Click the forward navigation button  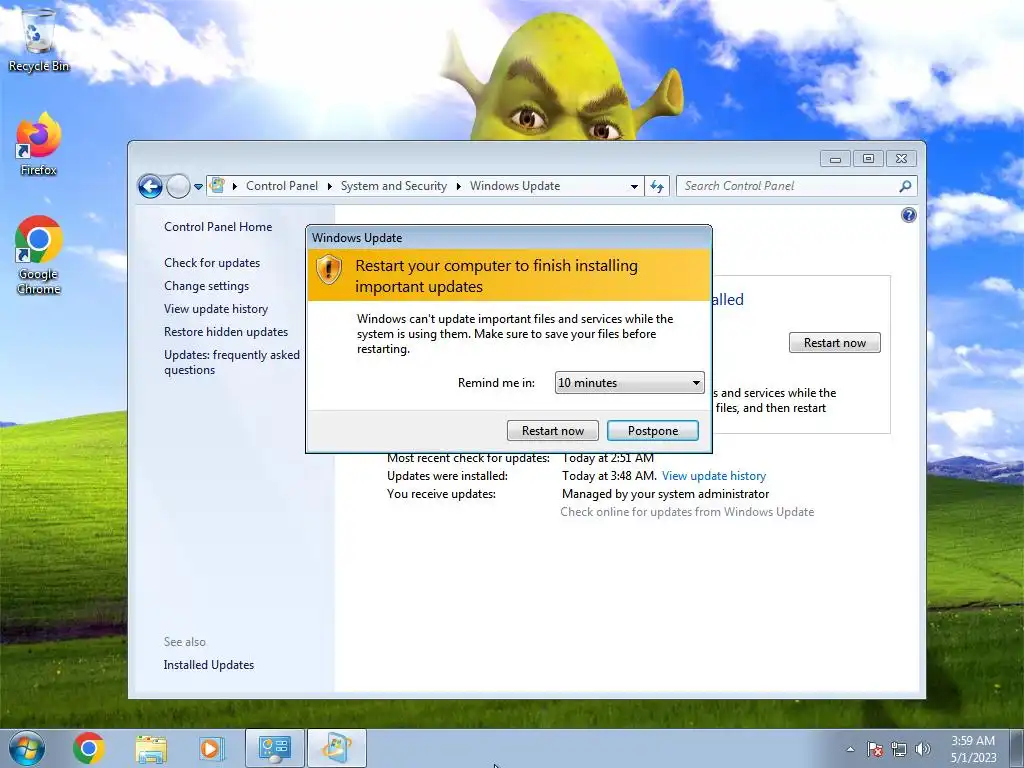178,187
